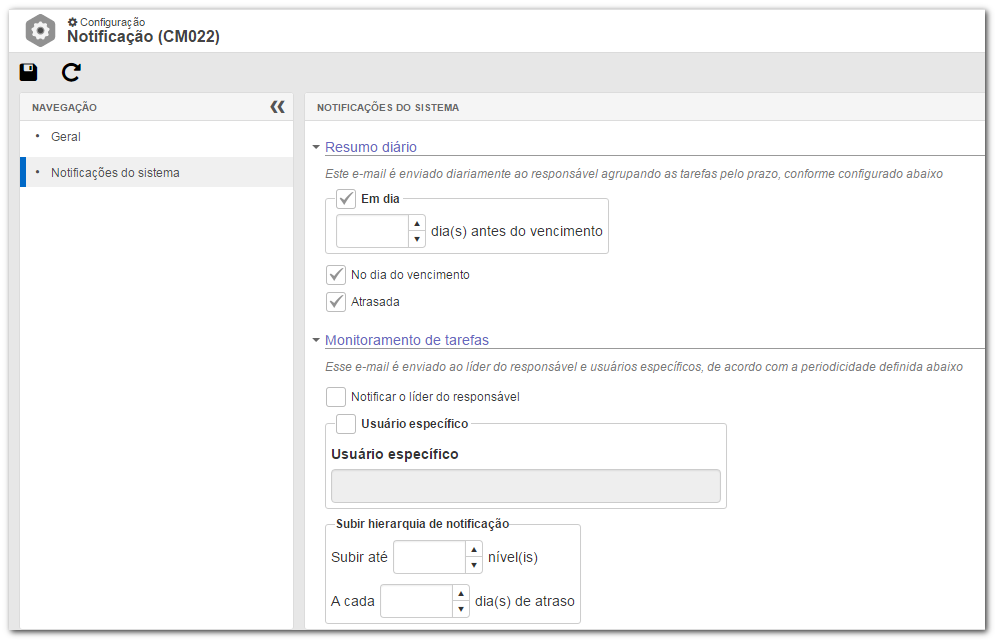
Task: Increase the Subir até nível(is) value
Action: (474, 550)
